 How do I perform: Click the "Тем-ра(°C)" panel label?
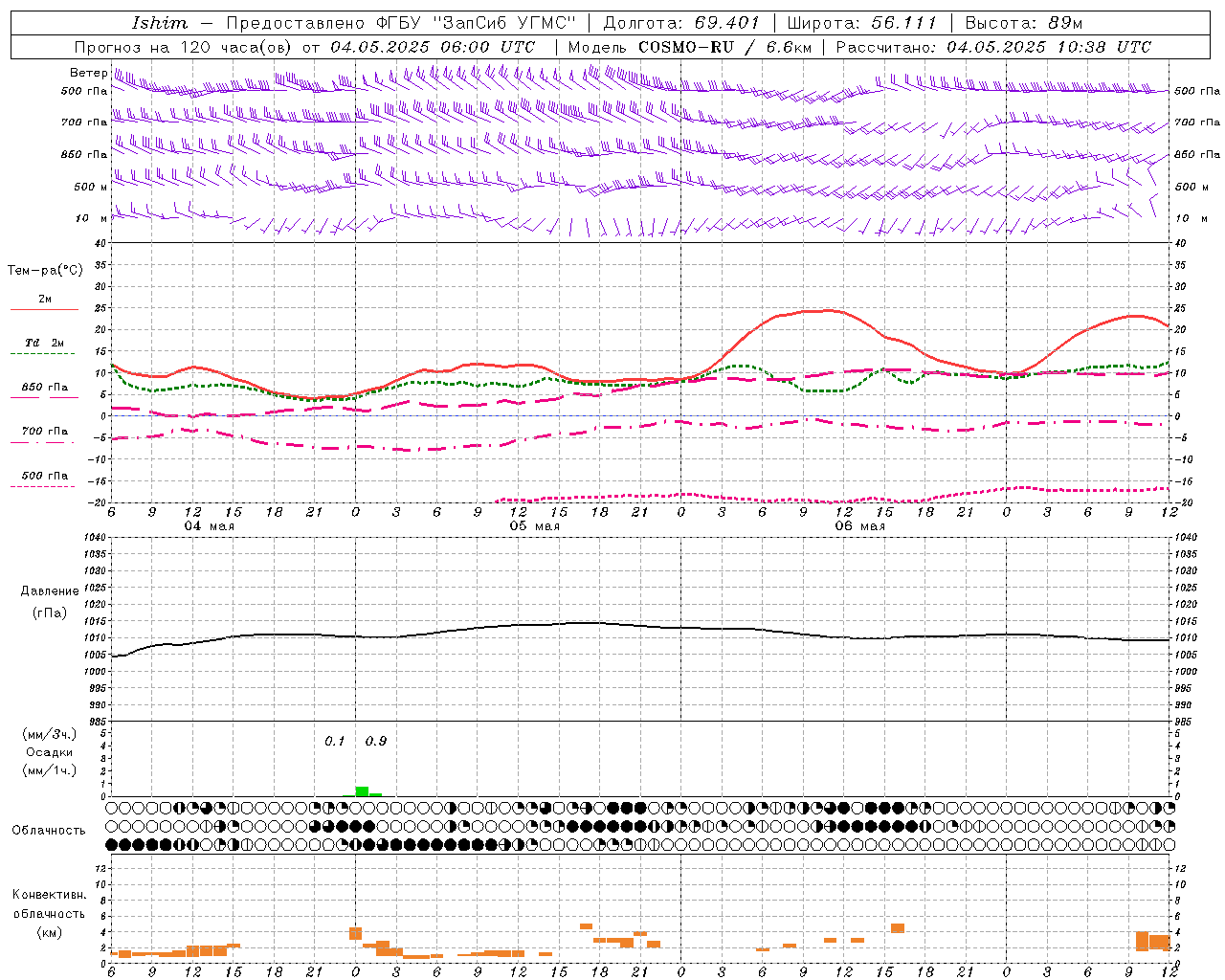coord(45,271)
